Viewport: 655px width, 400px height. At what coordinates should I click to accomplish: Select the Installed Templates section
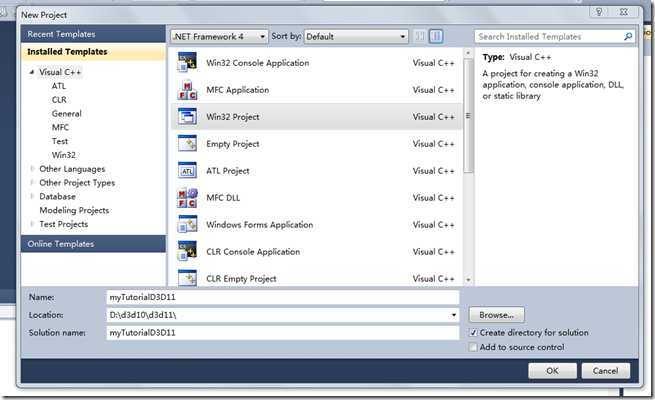[93, 52]
